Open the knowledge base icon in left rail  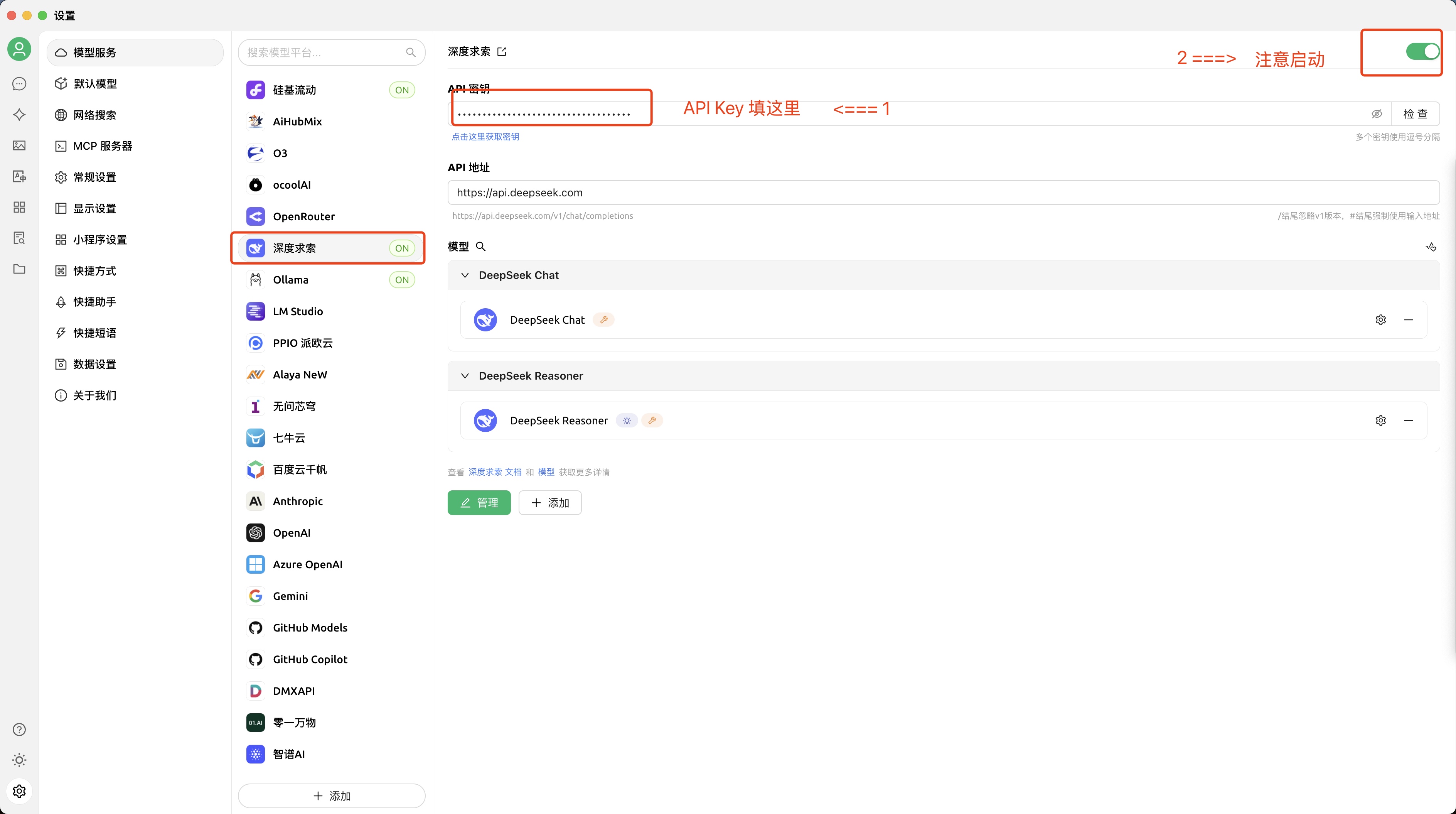(x=19, y=238)
